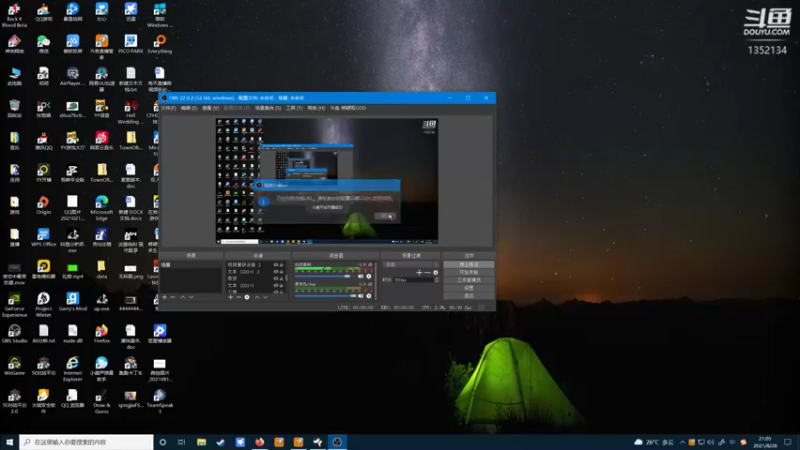Open File Explorer from taskbar
The width and height of the screenshot is (800, 450).
[x=201, y=442]
